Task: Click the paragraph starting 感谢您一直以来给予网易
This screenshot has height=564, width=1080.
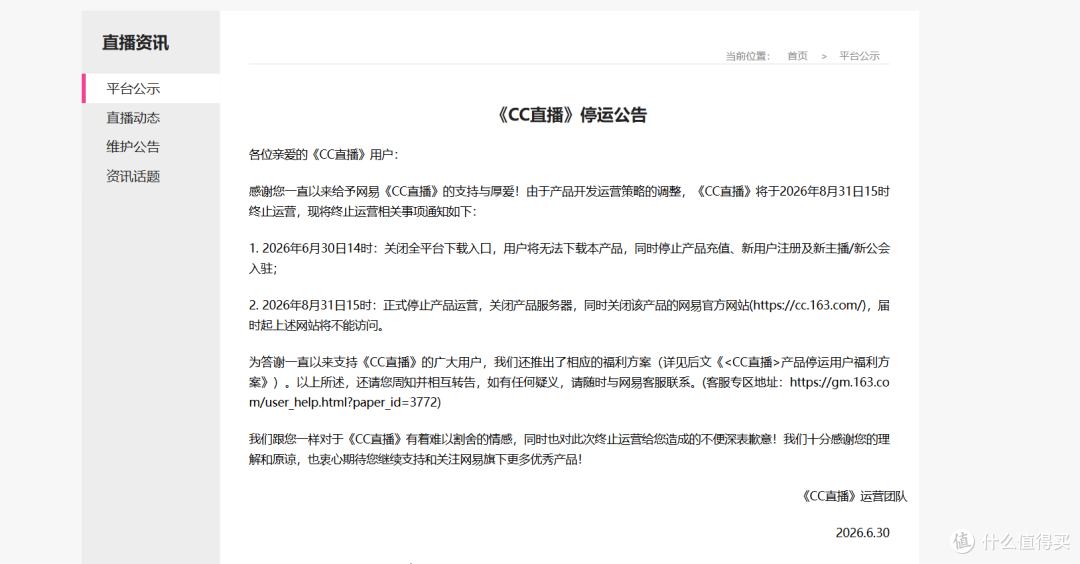Action: (569, 201)
